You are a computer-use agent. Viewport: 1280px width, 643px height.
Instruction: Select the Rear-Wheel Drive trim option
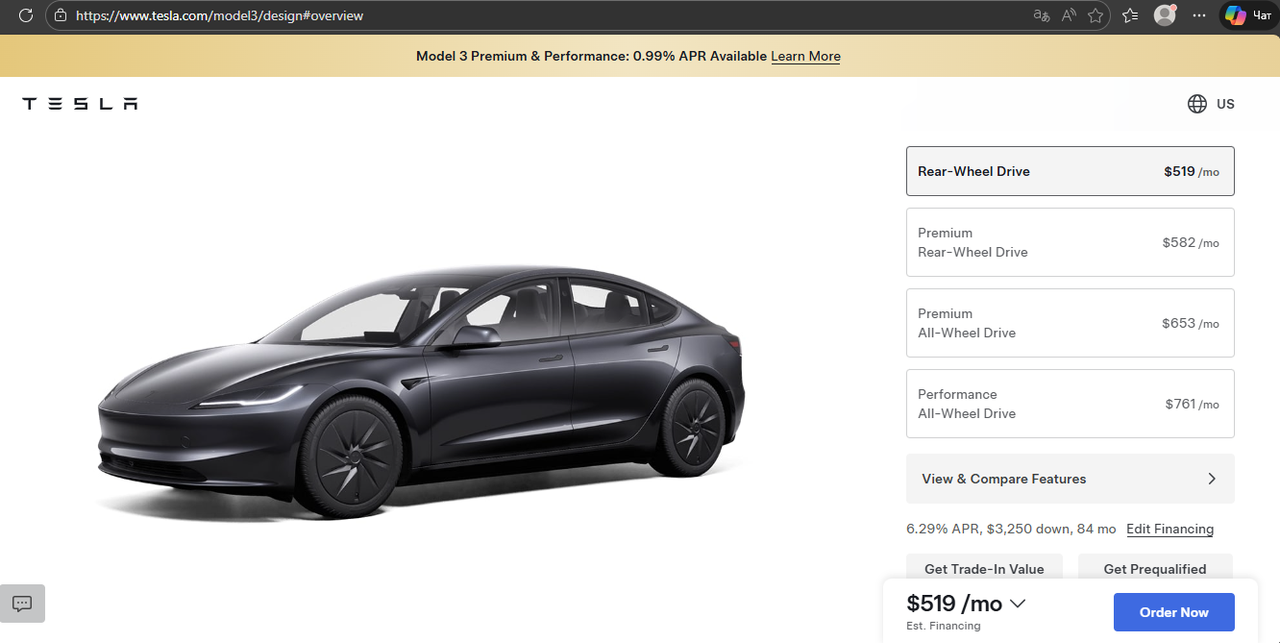(x=1070, y=171)
